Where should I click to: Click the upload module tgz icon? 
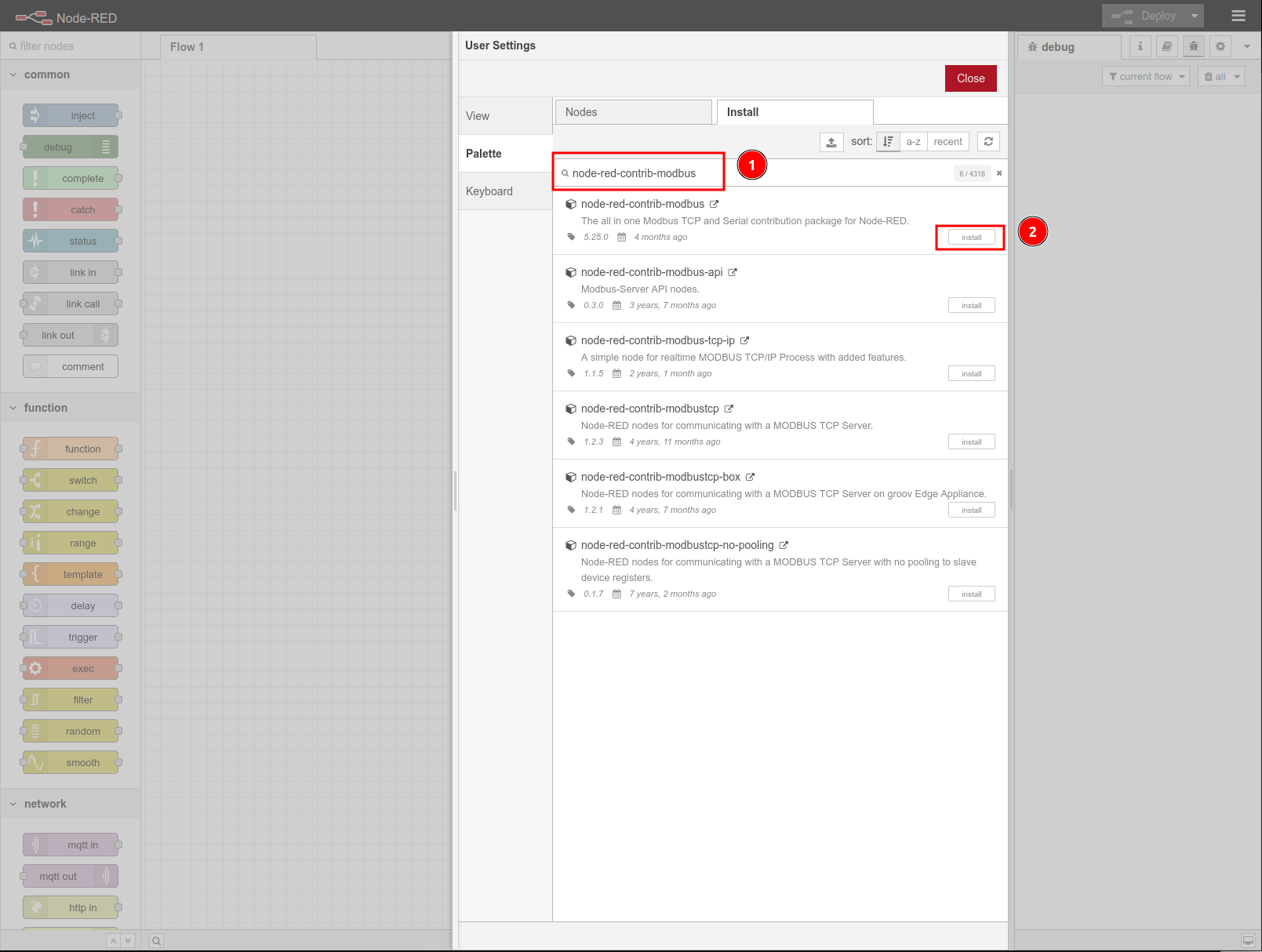tap(831, 142)
